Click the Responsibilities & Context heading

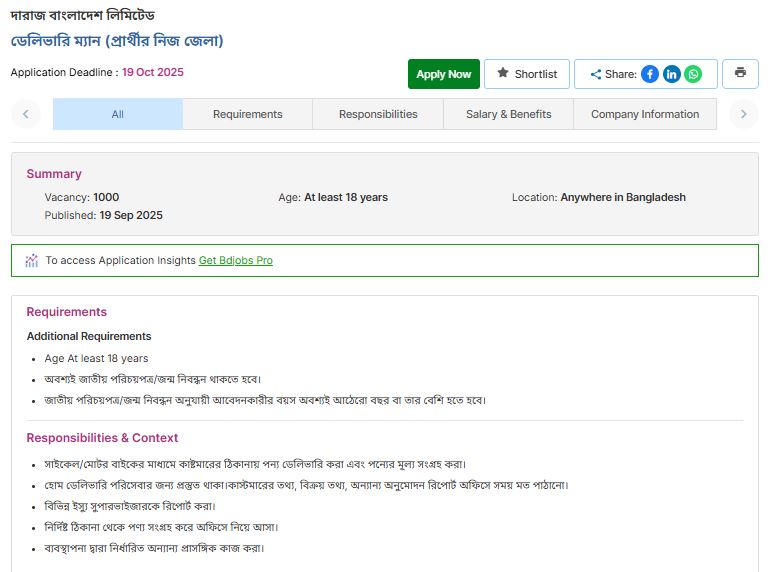coord(102,438)
